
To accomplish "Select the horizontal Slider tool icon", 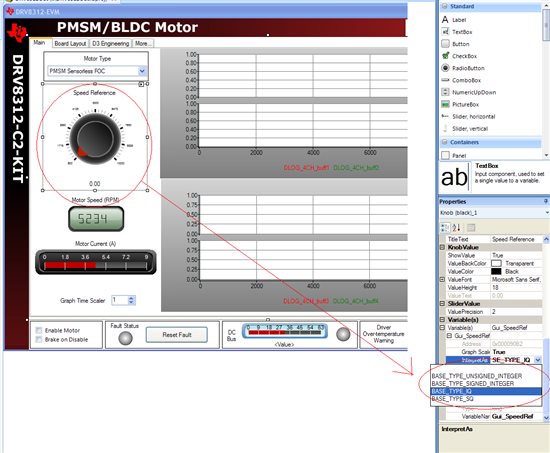I will click(445, 116).
